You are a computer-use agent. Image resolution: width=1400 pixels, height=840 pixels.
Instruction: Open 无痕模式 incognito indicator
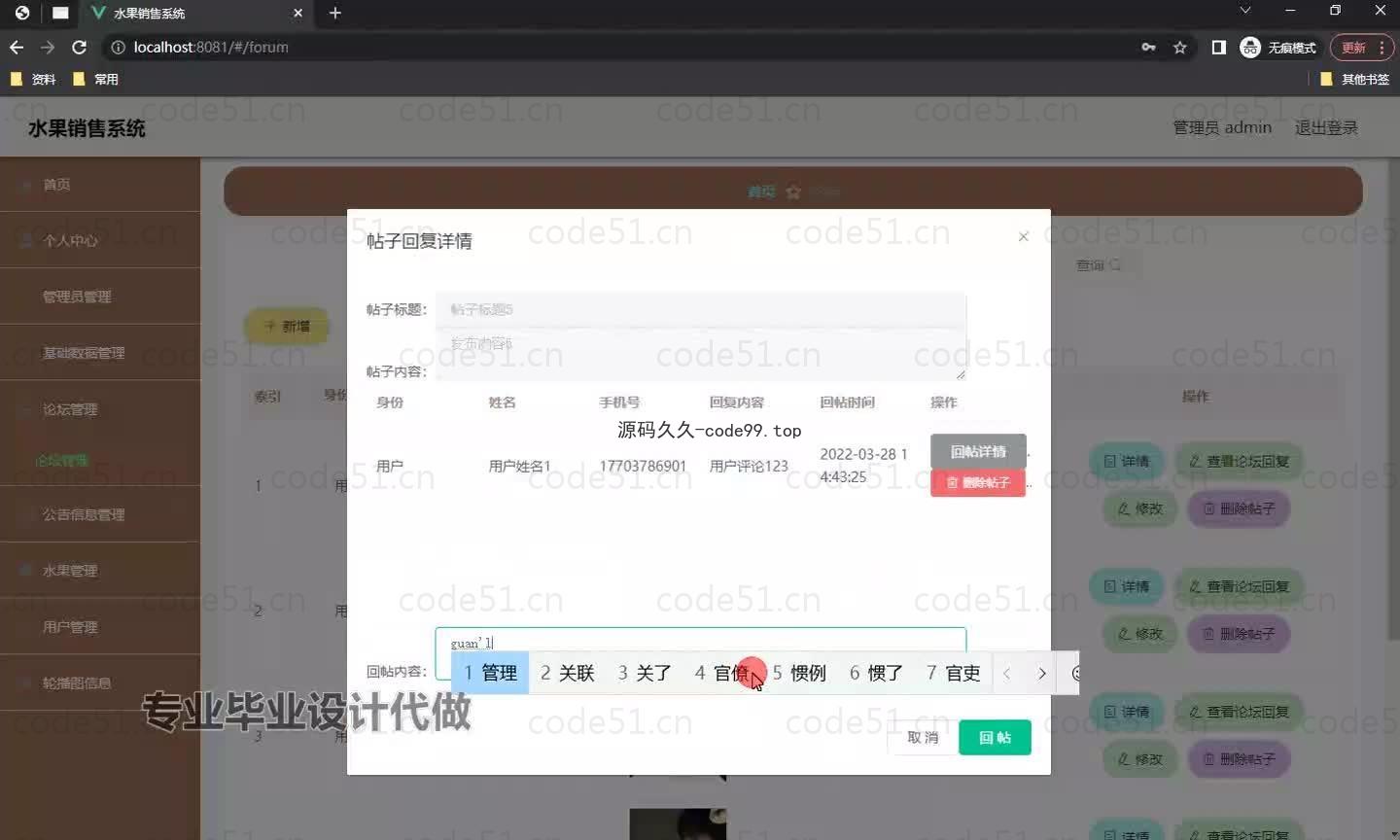pyautogui.click(x=1278, y=47)
